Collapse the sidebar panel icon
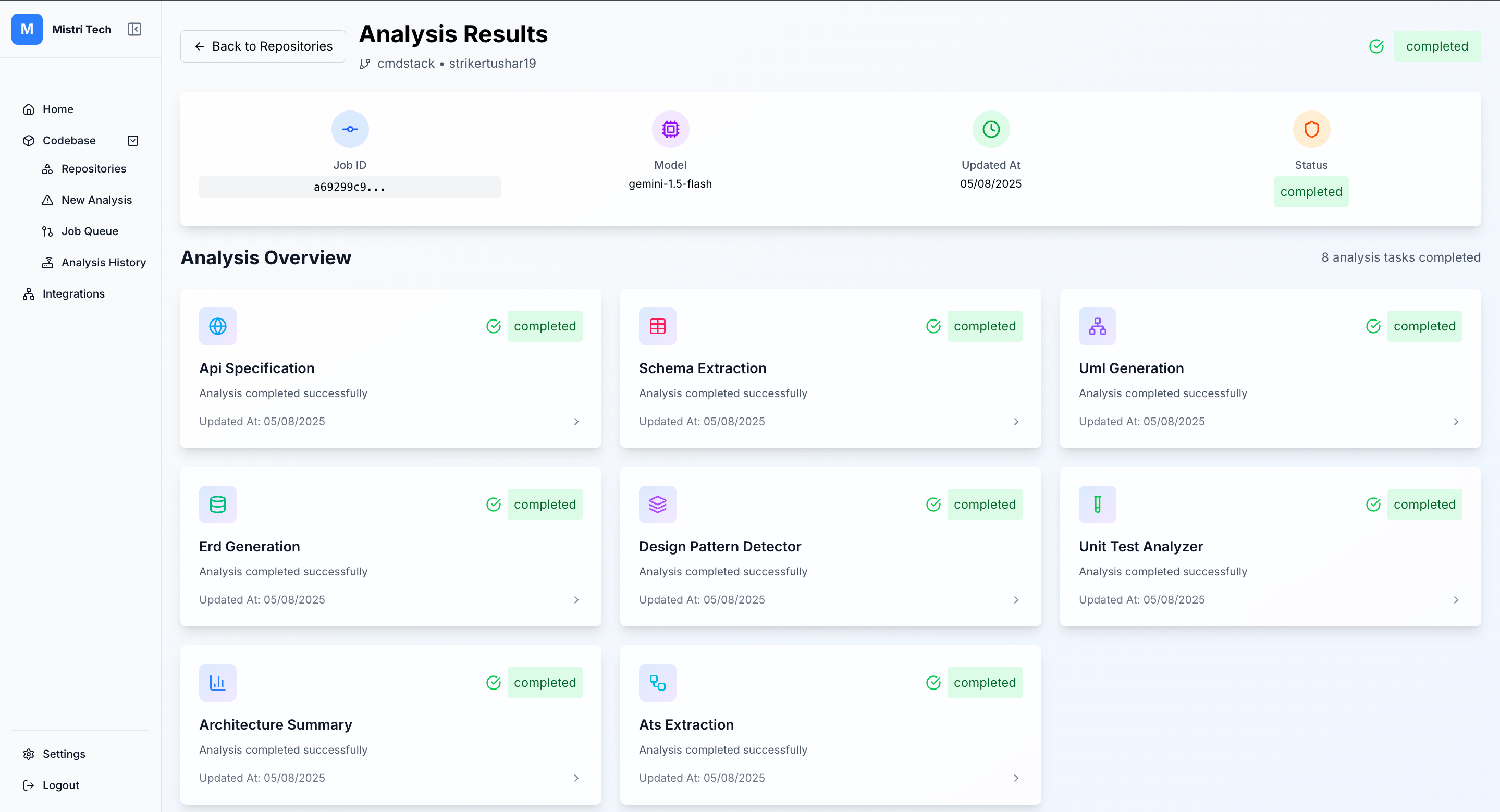This screenshot has width=1500, height=812. 134,29
